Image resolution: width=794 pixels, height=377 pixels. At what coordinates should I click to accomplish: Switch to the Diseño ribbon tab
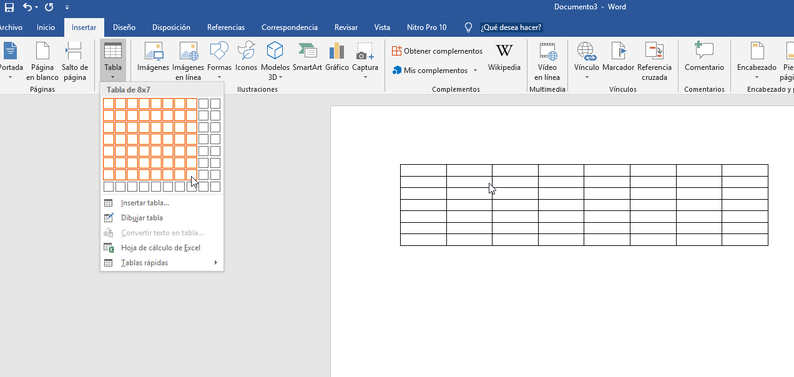(124, 28)
